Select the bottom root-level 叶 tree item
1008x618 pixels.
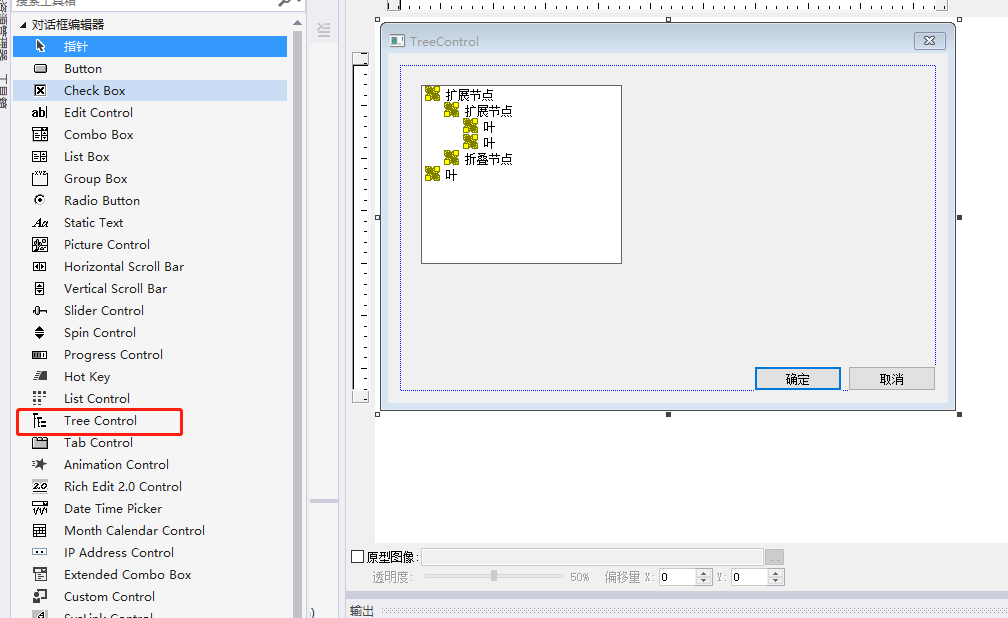click(x=451, y=175)
